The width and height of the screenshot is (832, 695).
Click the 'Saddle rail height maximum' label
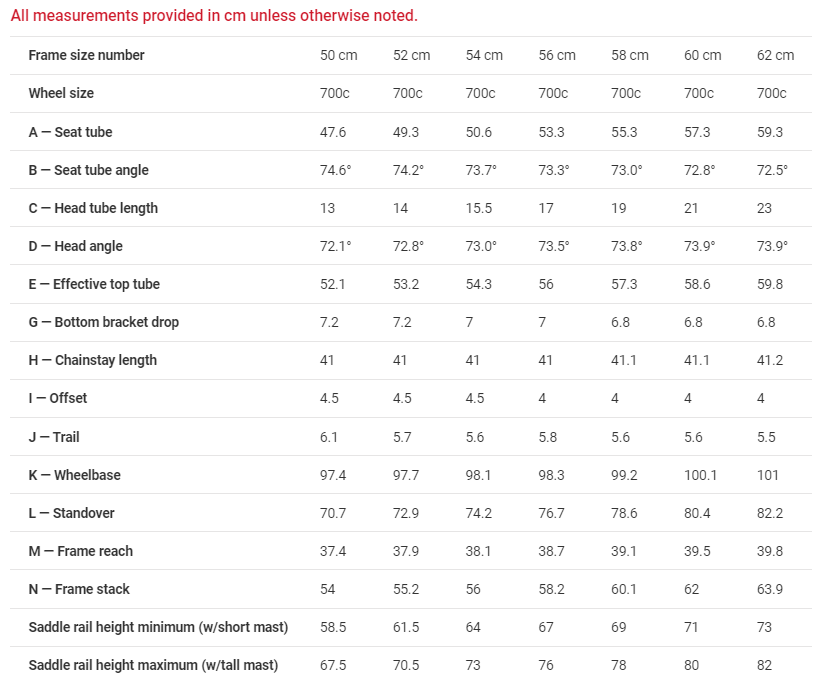tap(153, 665)
